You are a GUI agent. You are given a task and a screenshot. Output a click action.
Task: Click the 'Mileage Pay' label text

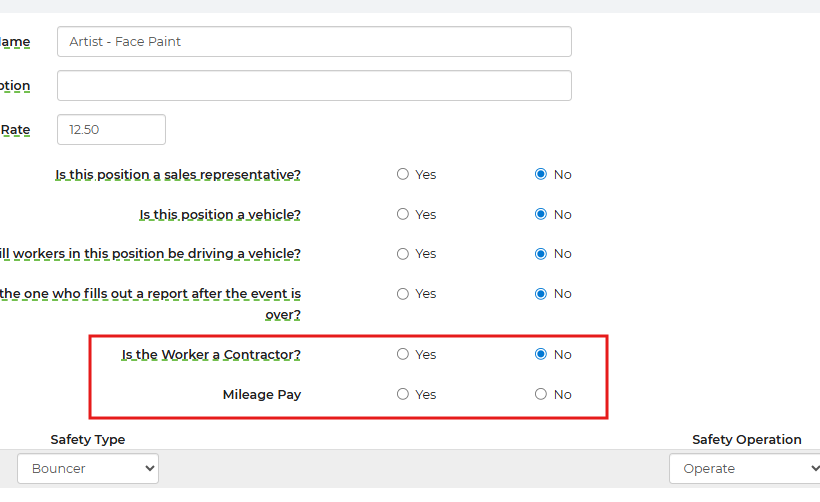tap(262, 394)
